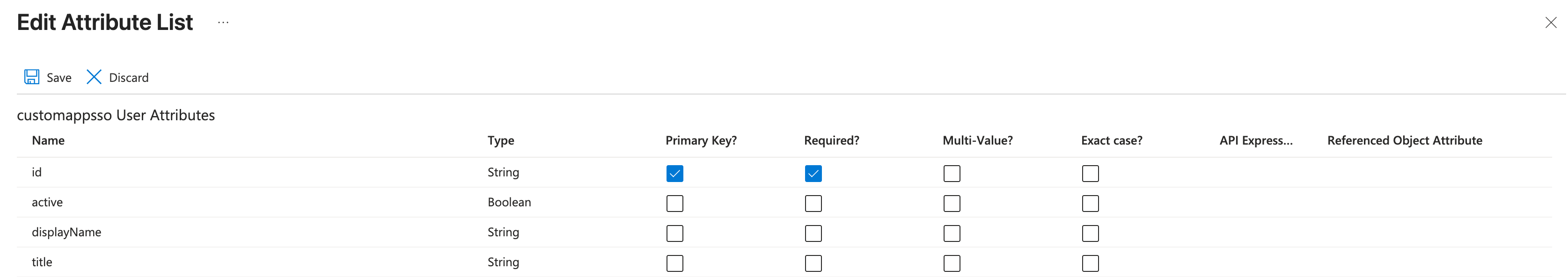The width and height of the screenshot is (1568, 277).
Task: Open the ellipsis more options menu
Action: [223, 22]
